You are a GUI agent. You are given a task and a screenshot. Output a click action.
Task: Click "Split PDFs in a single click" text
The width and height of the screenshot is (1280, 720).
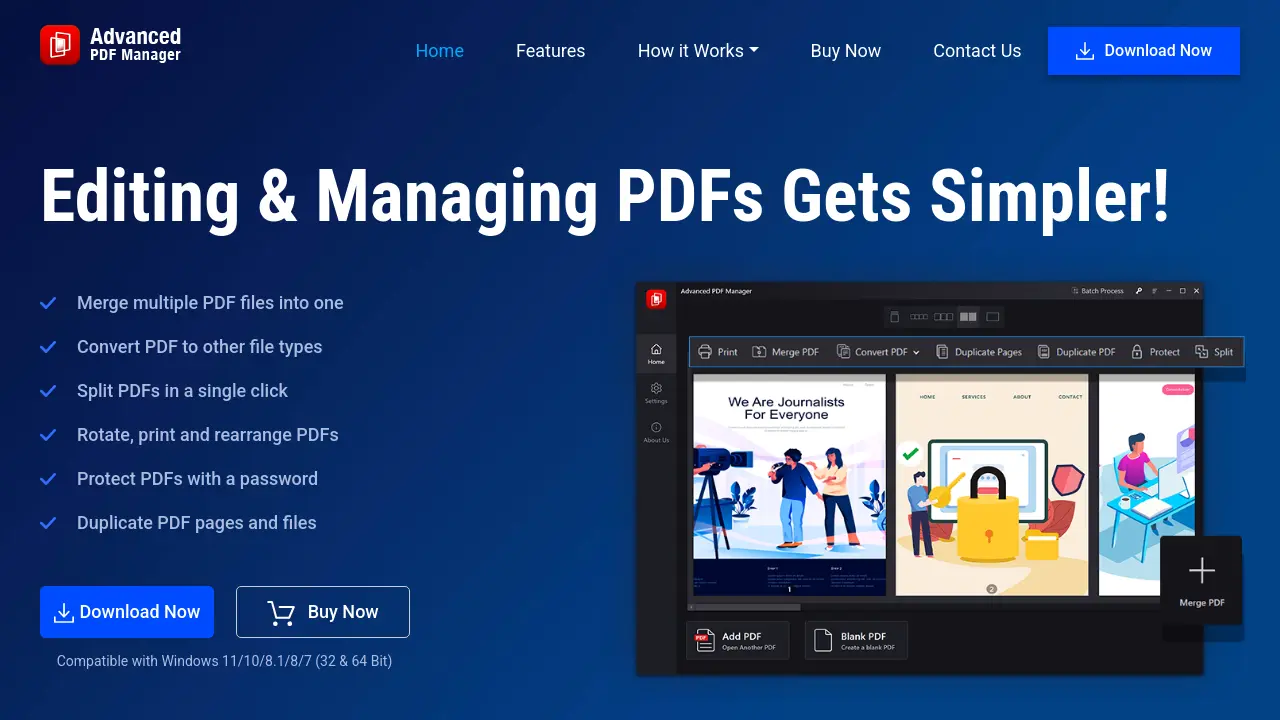tap(182, 391)
